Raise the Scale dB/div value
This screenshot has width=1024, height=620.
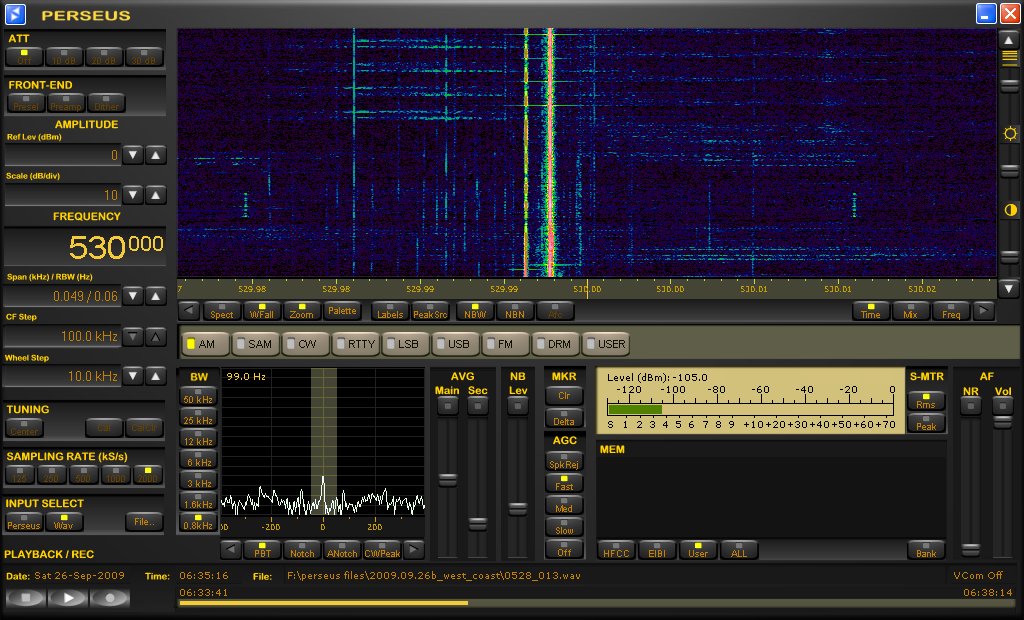pyautogui.click(x=155, y=195)
